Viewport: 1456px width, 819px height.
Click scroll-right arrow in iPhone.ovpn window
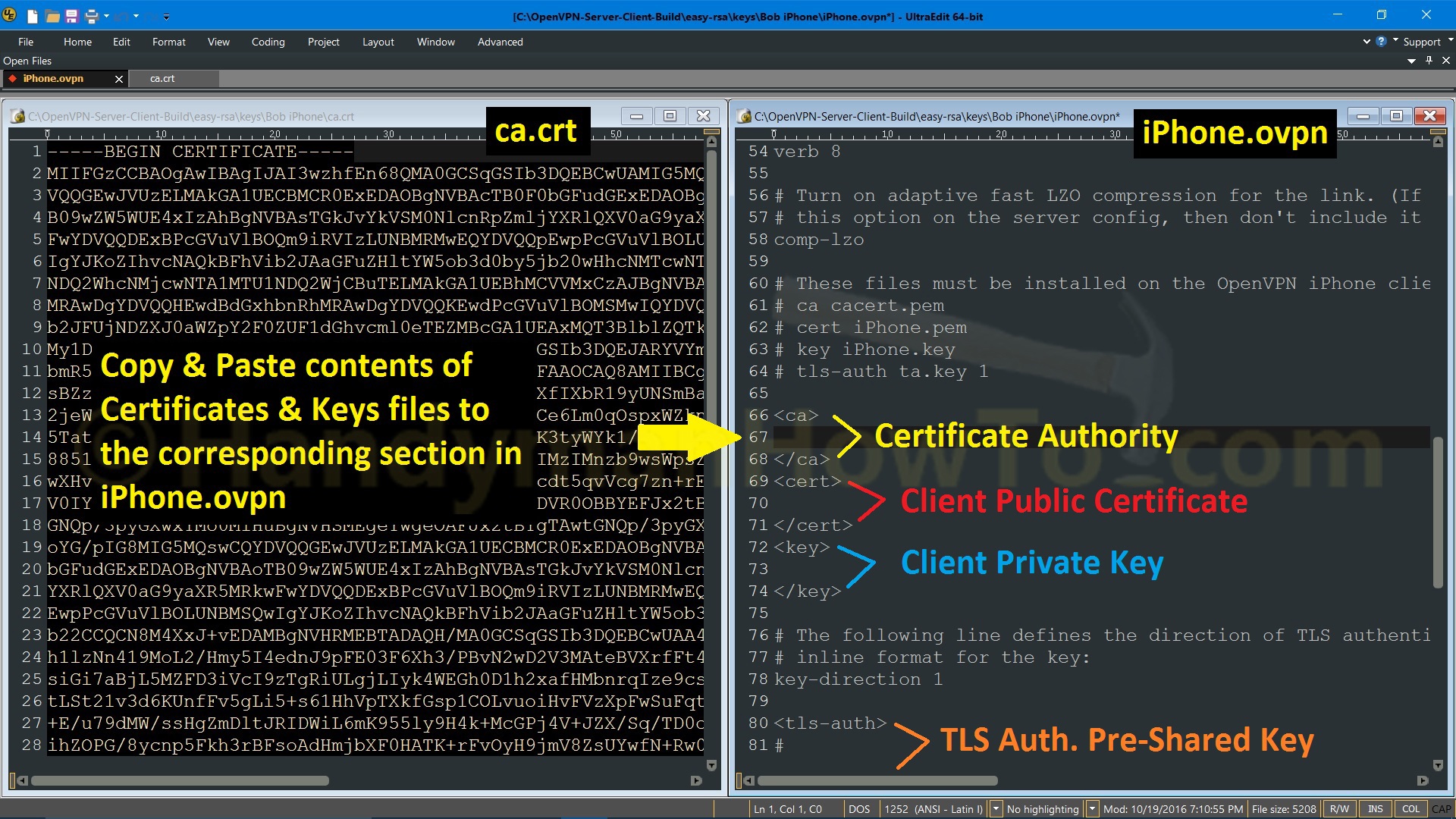(x=1423, y=780)
